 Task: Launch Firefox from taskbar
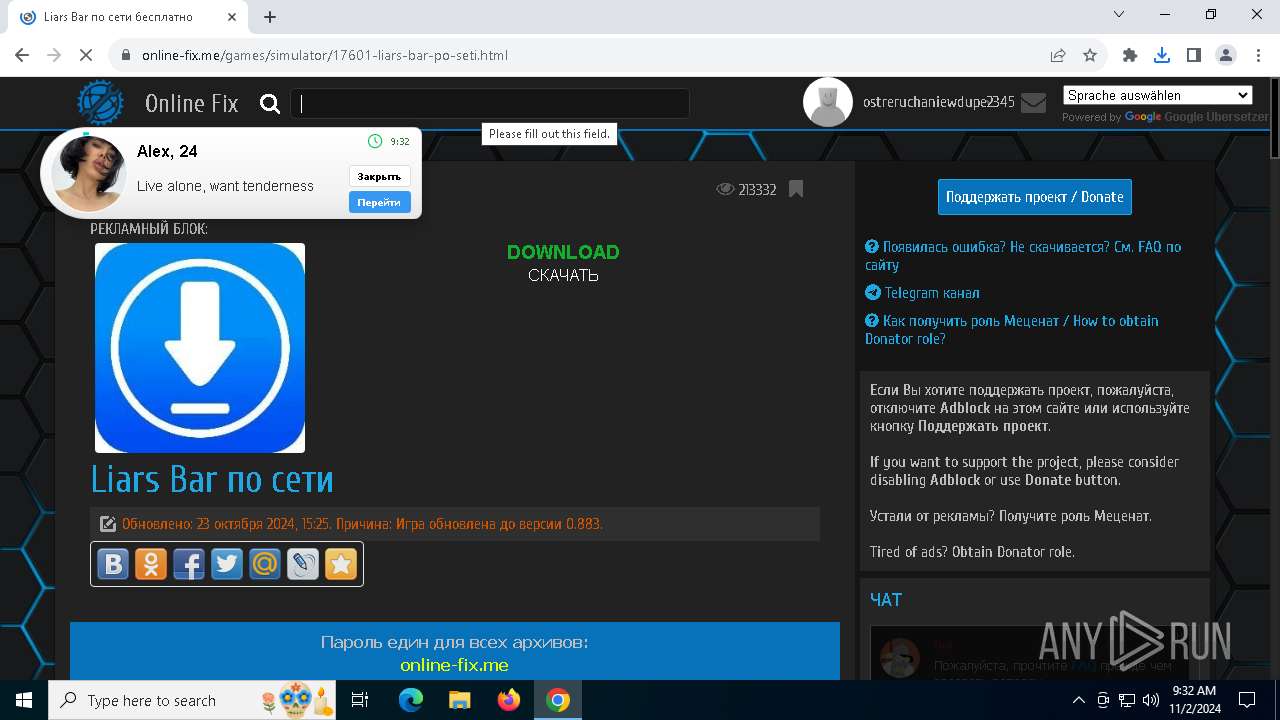(x=509, y=700)
